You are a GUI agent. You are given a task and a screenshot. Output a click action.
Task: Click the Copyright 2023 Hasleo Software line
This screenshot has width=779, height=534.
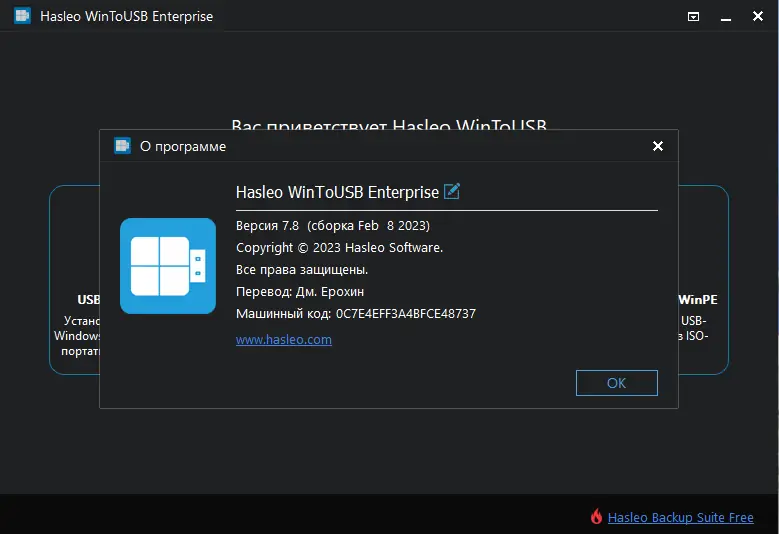(339, 247)
